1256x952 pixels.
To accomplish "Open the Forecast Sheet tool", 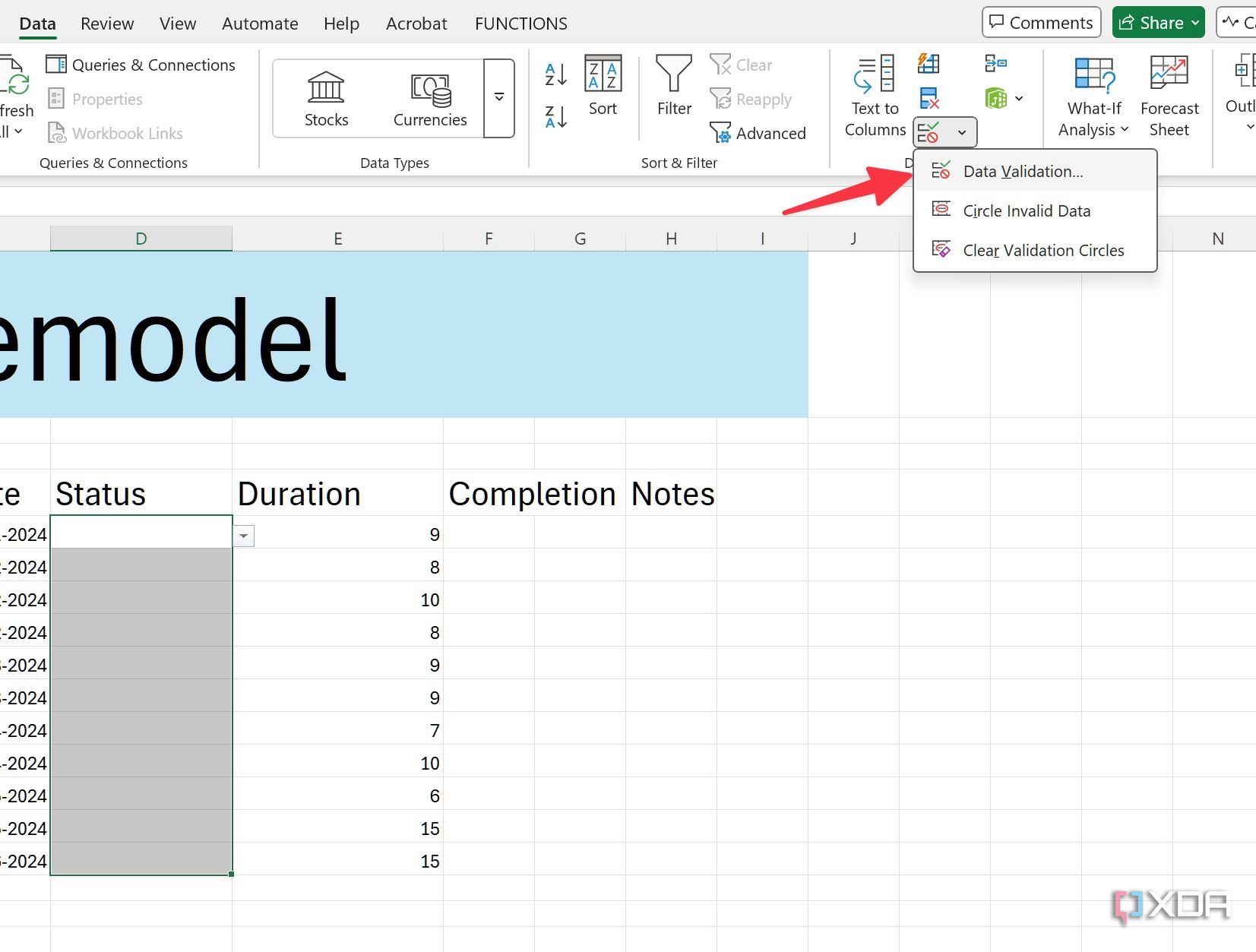I will click(x=1169, y=95).
